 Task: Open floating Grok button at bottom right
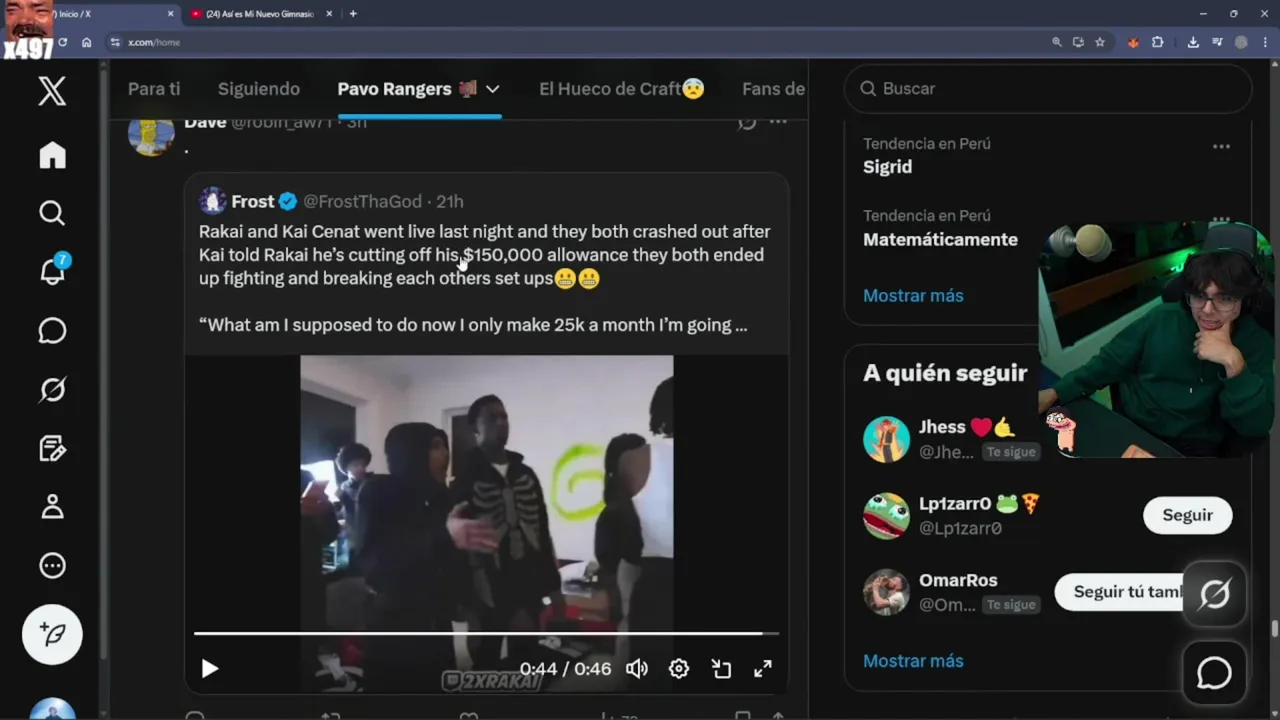tap(1214, 595)
